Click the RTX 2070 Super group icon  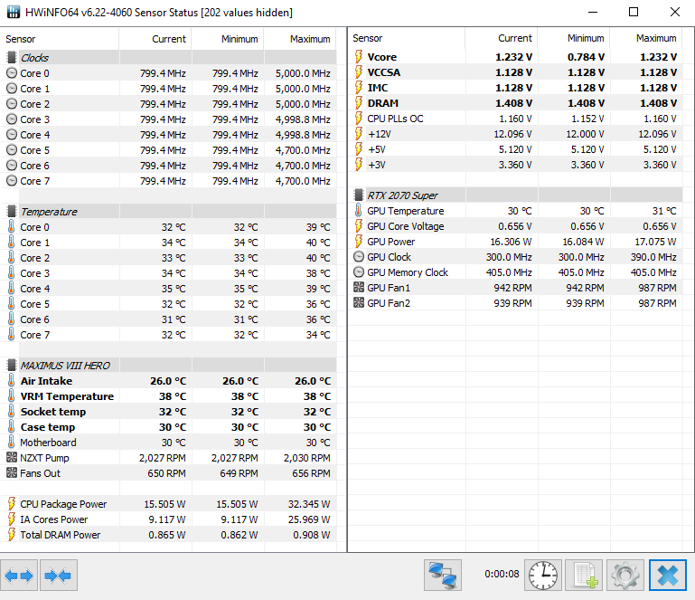[x=359, y=195]
